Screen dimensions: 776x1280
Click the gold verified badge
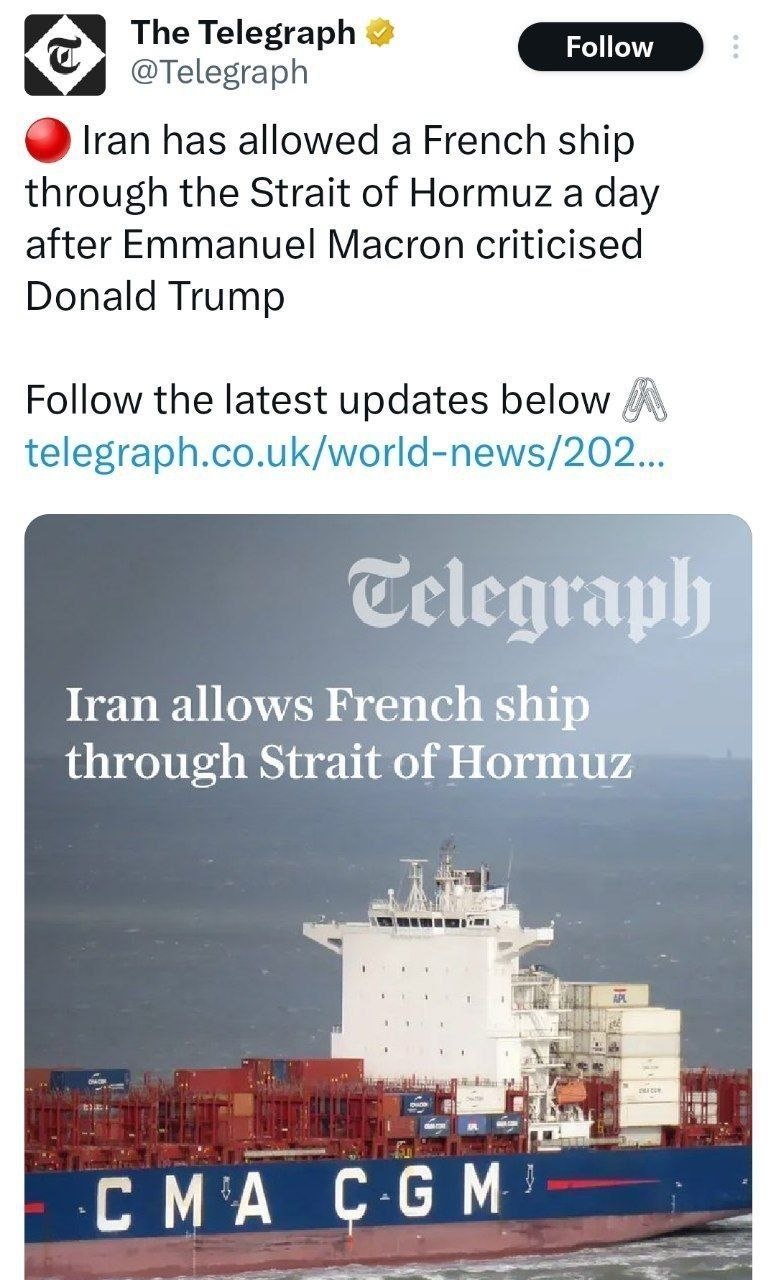pyautogui.click(x=379, y=33)
